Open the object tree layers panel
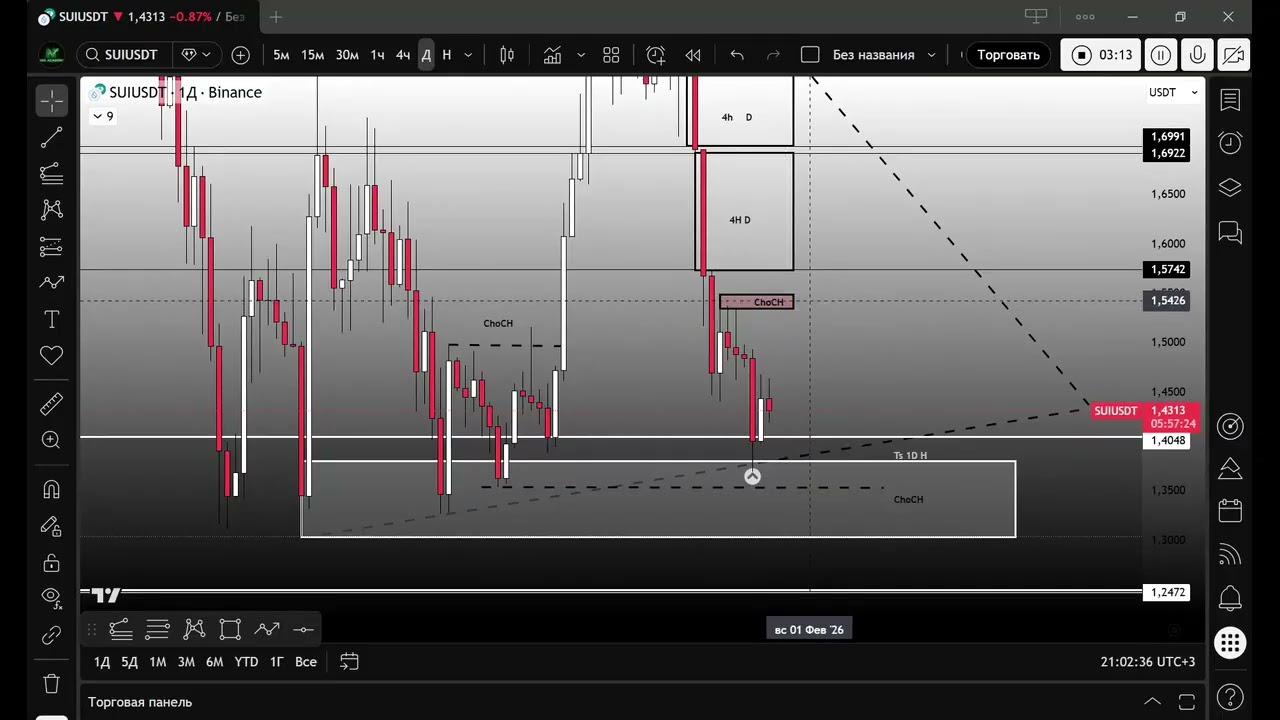This screenshot has width=1280, height=720. pyautogui.click(x=1230, y=187)
